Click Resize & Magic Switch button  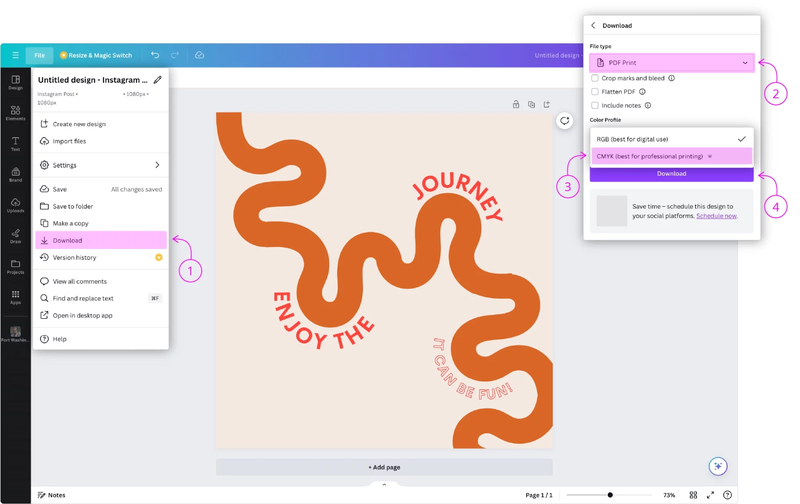point(95,55)
